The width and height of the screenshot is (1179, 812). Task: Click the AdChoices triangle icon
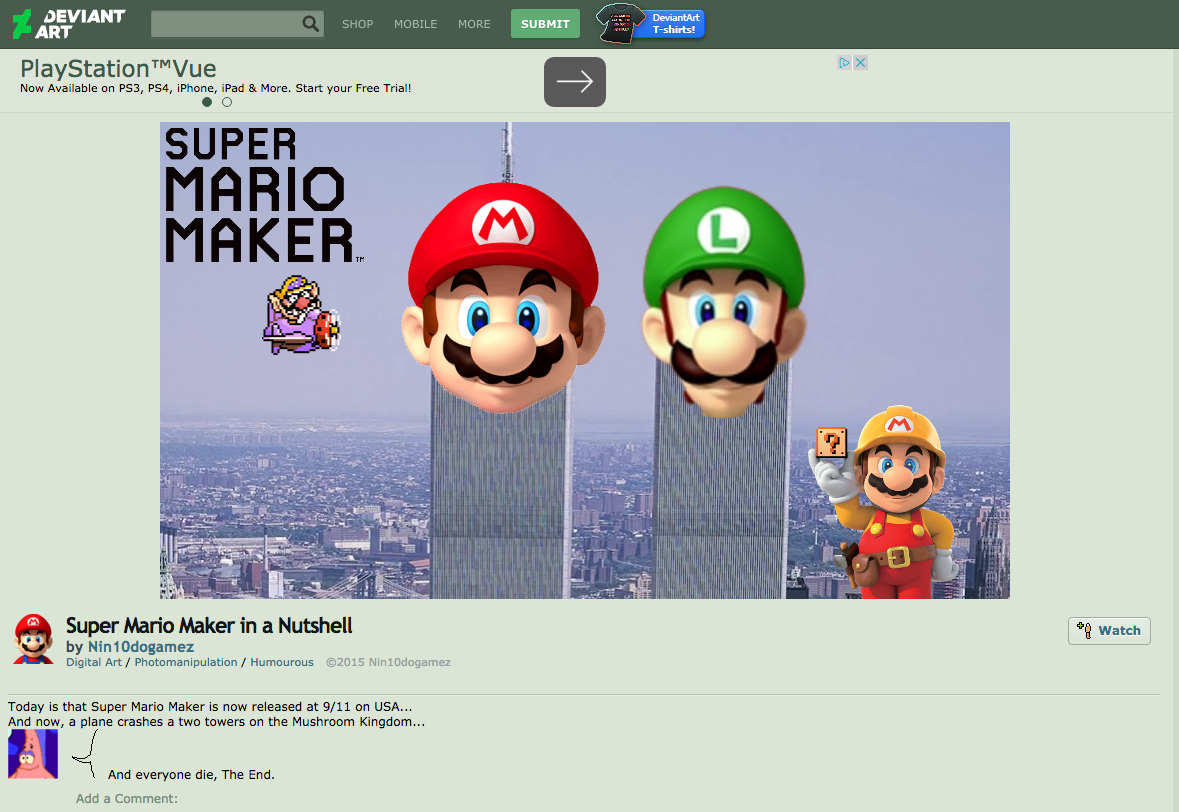(844, 62)
